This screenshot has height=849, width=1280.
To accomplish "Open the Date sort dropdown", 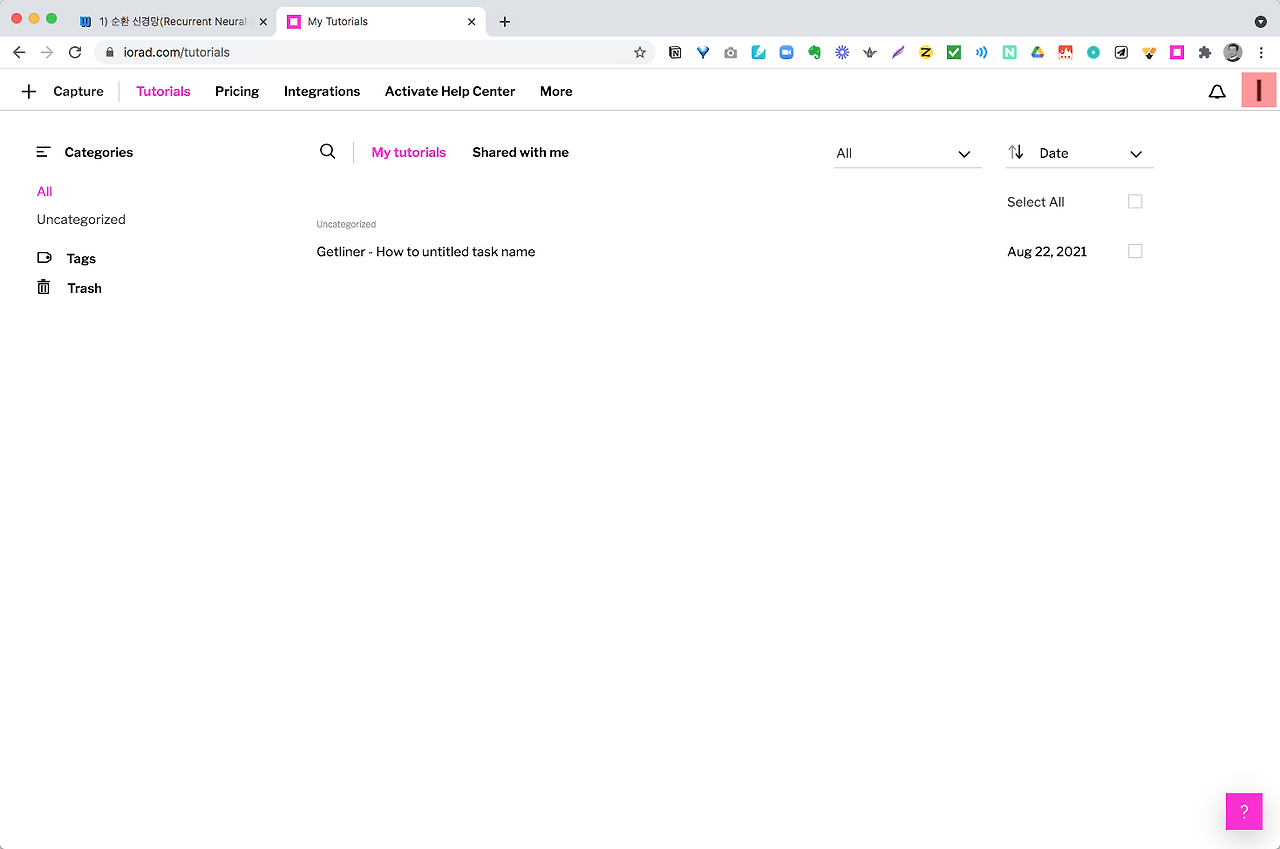I will [1080, 153].
